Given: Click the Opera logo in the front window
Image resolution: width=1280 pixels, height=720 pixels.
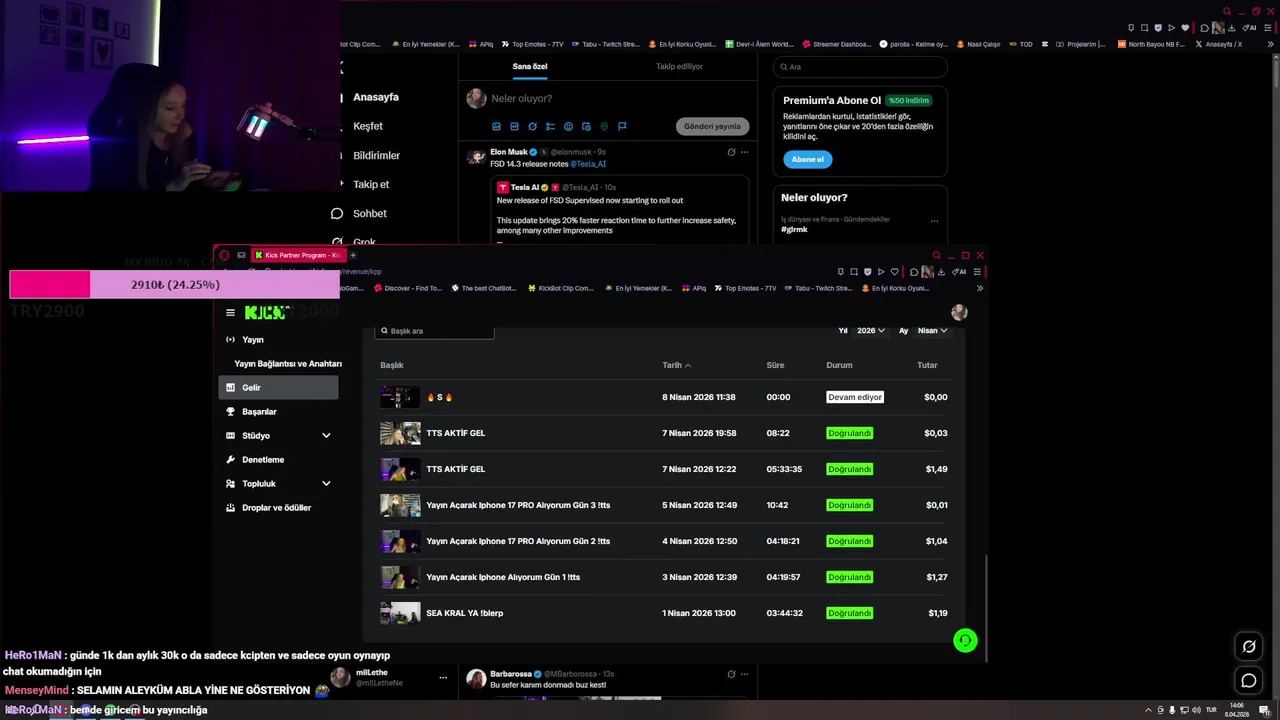Looking at the screenshot, I should coord(224,255).
